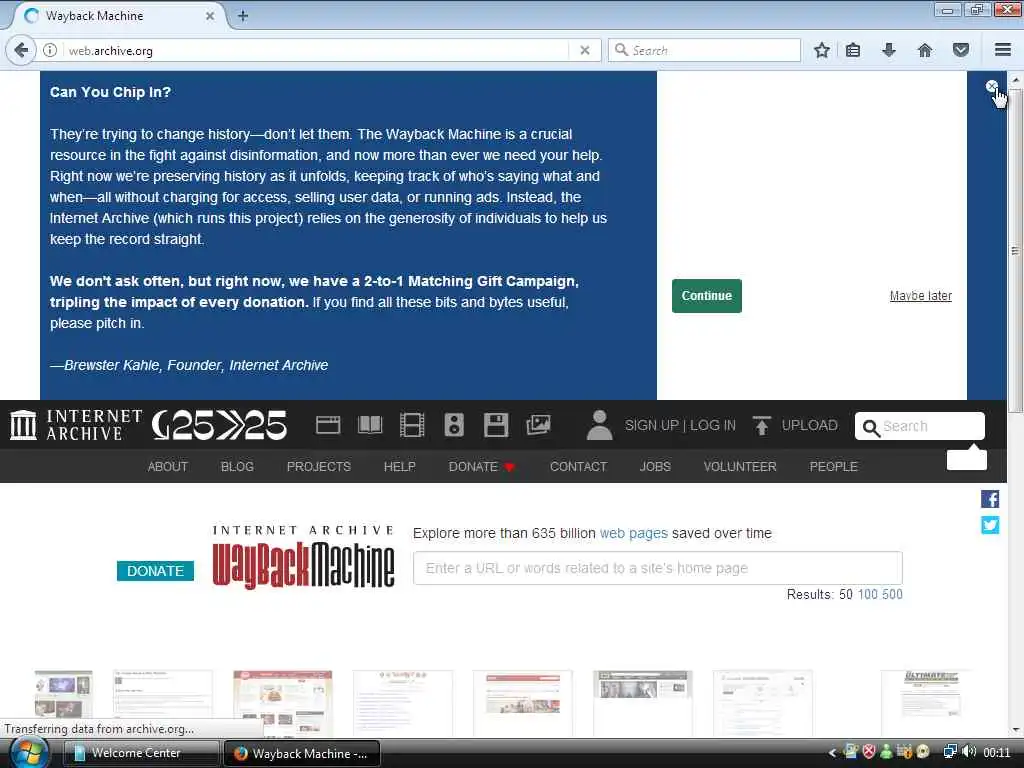Open the Software floppy-disk icon in navbar
Image resolution: width=1024 pixels, height=768 pixels.
[496, 425]
